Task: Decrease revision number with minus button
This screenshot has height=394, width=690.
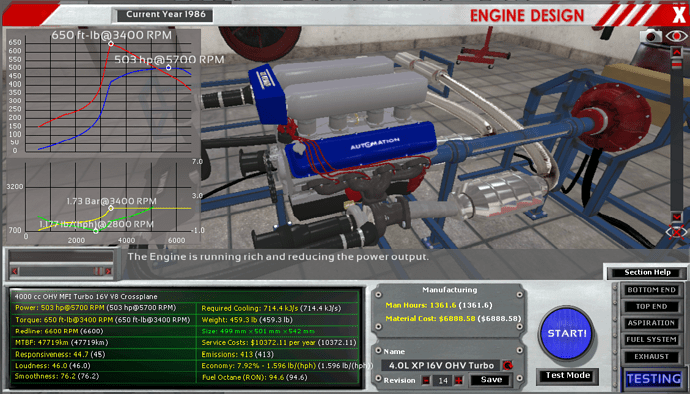Action: 426,380
